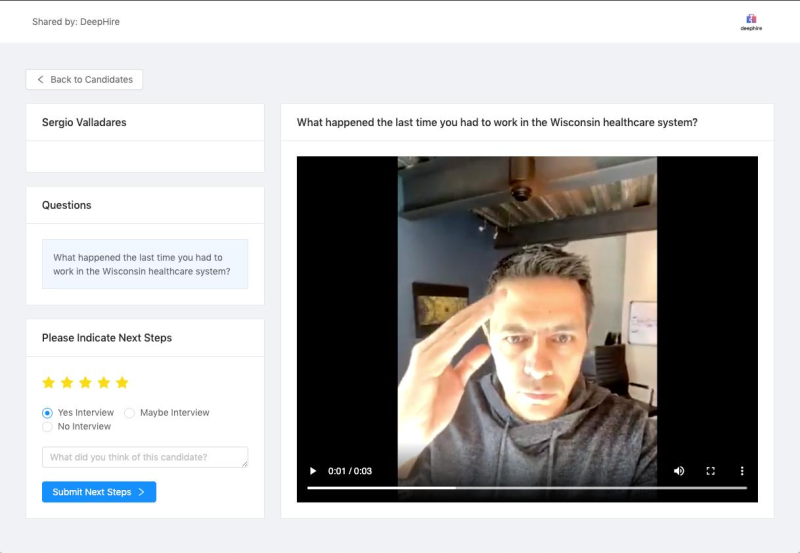This screenshot has width=800, height=553.
Task: Click the Sergio Valladares name header
Action: pyautogui.click(x=84, y=122)
